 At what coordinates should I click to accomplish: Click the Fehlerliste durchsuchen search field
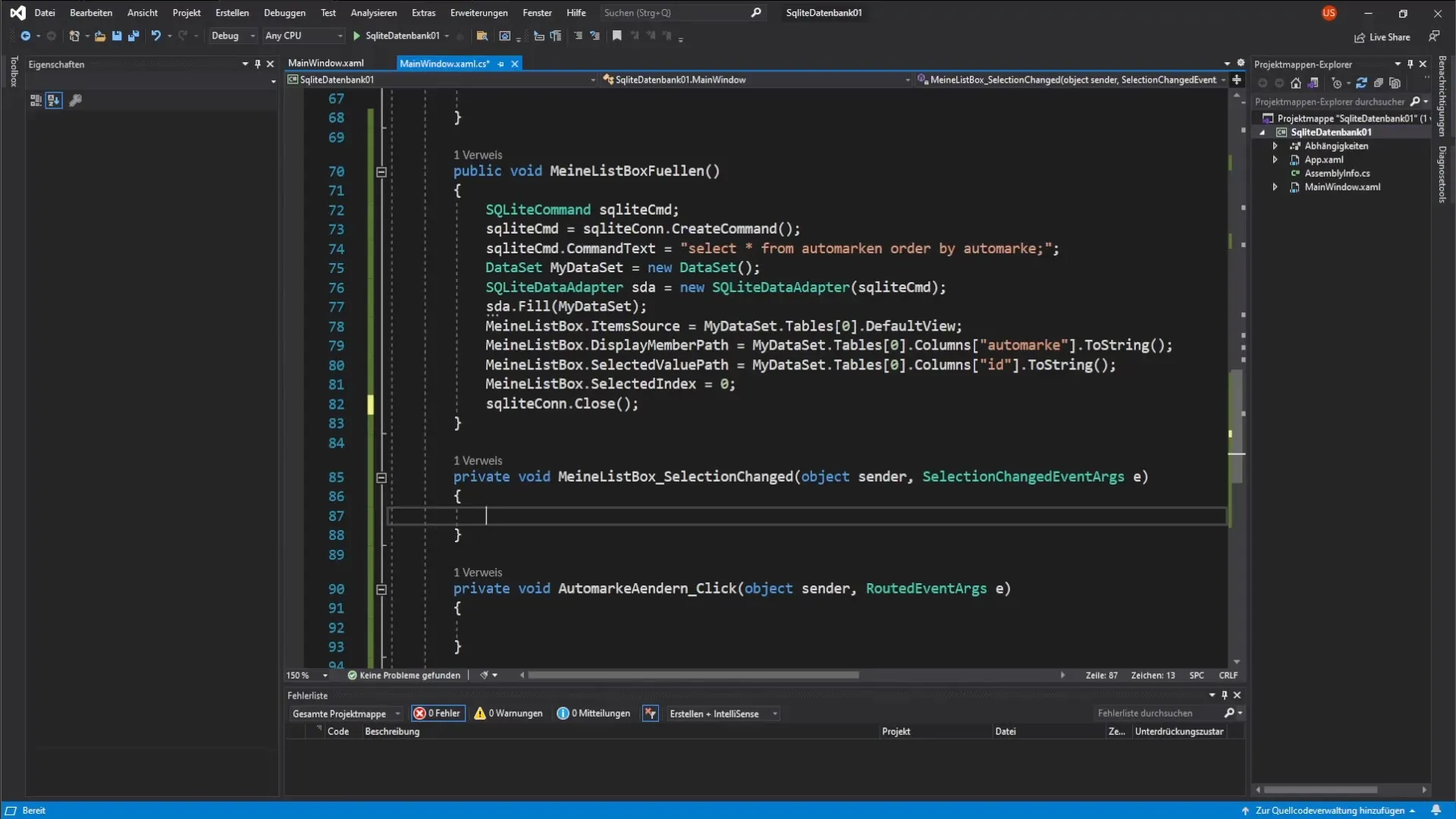pos(1159,714)
